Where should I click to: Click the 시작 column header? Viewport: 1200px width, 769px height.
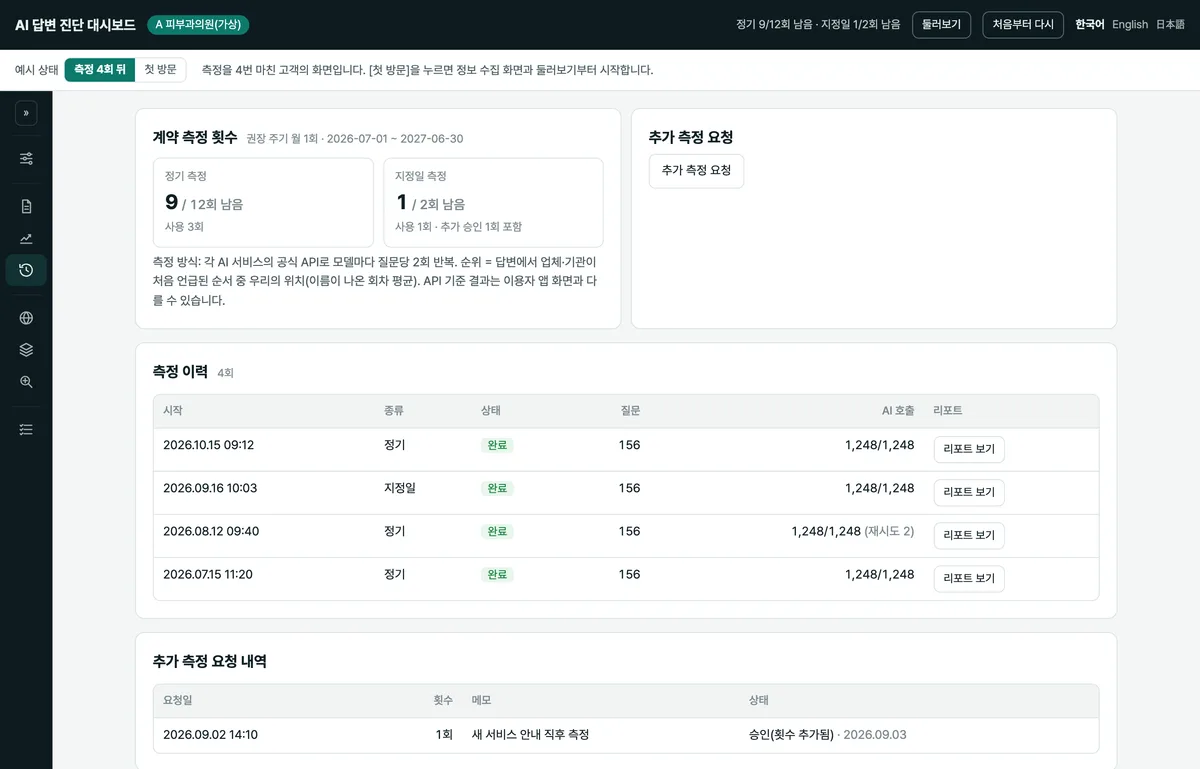[173, 411]
